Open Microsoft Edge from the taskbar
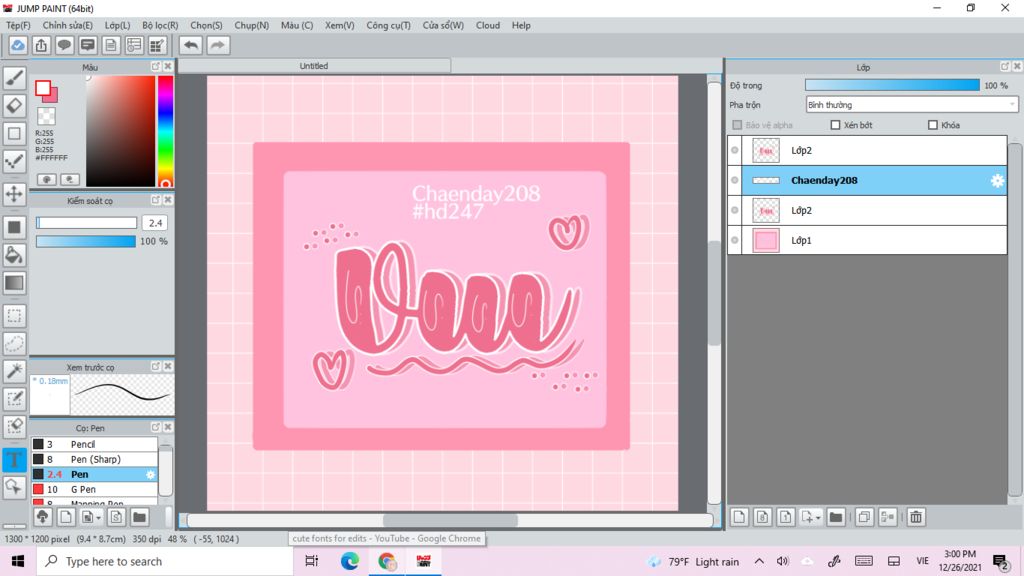The width and height of the screenshot is (1024, 576). (x=349, y=562)
